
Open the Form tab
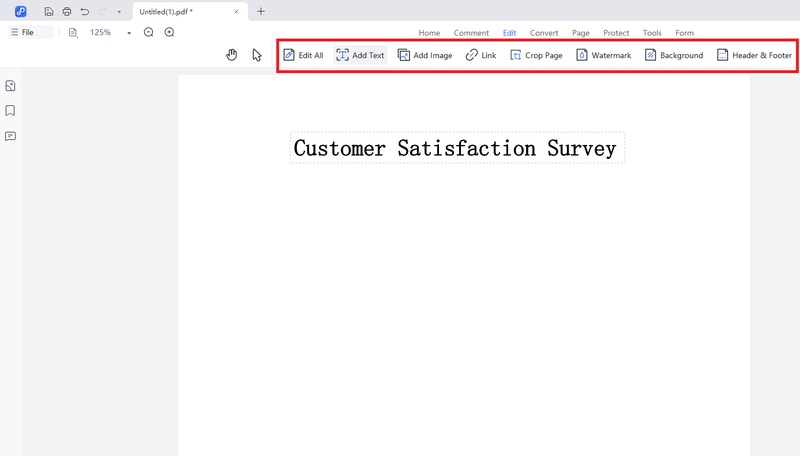pos(684,33)
